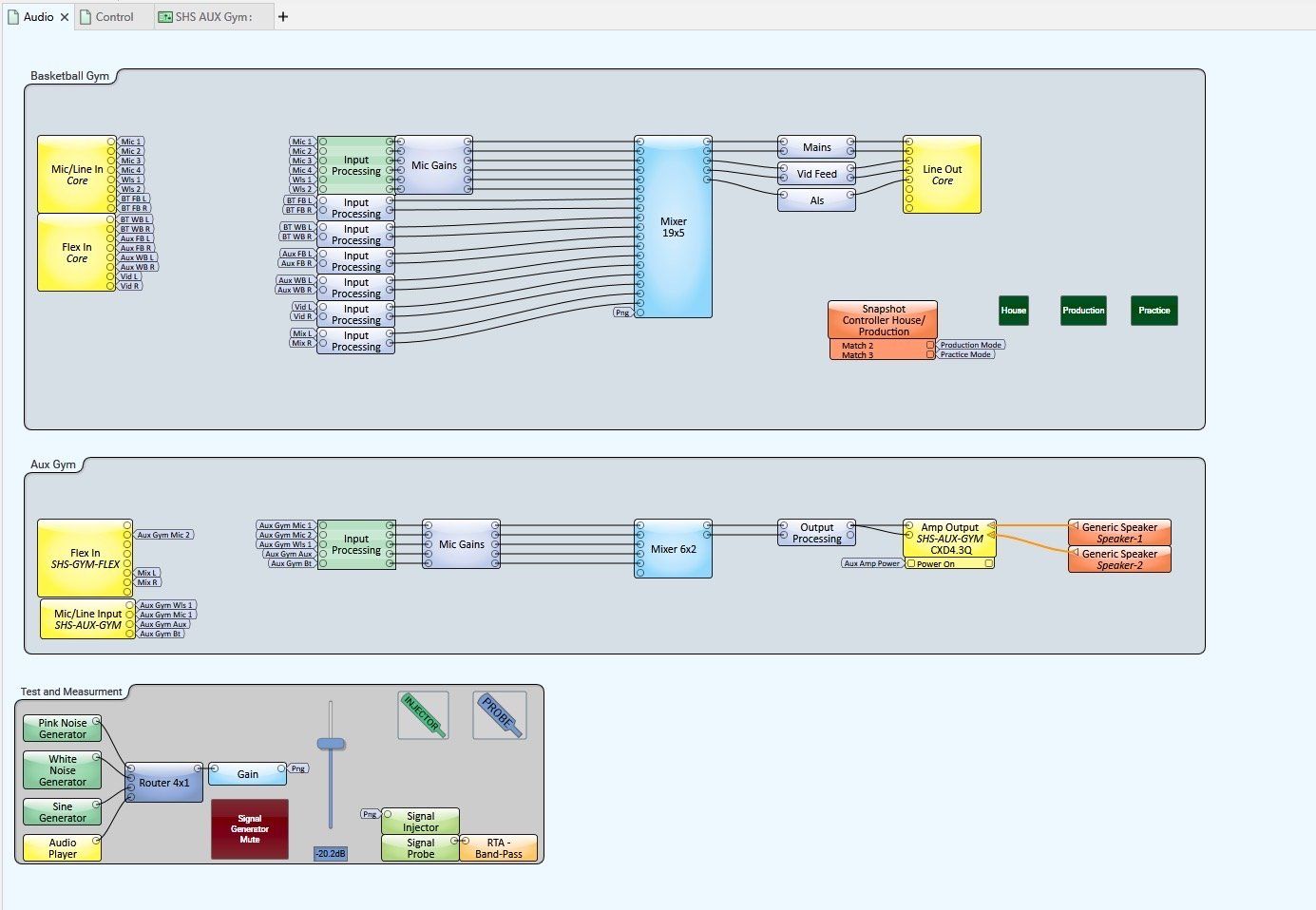Select the RTA - Band-Pass block
Screen dimensions: 1316x910
click(x=498, y=848)
